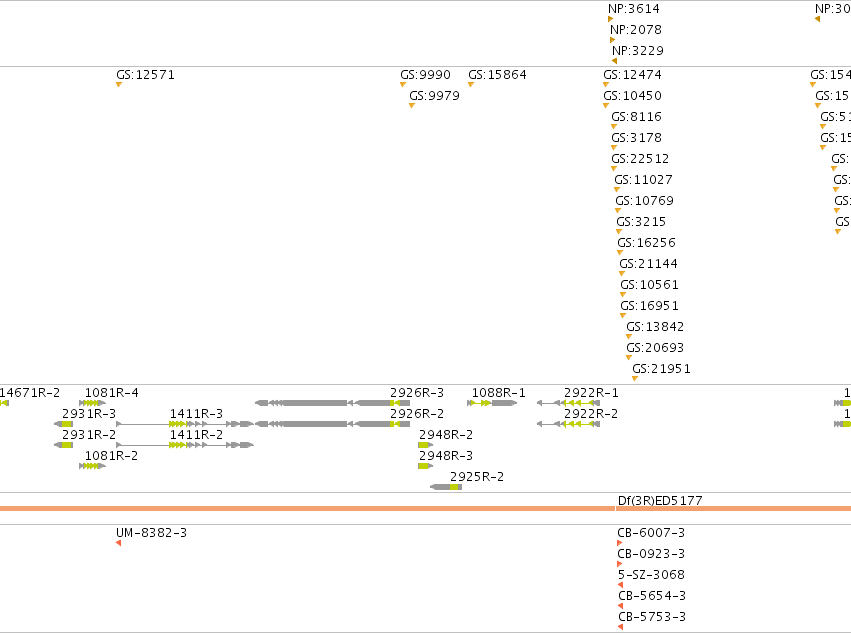This screenshot has height=633, width=851.
Task: Select the 1081R-4 transcript label
Action: click(112, 393)
